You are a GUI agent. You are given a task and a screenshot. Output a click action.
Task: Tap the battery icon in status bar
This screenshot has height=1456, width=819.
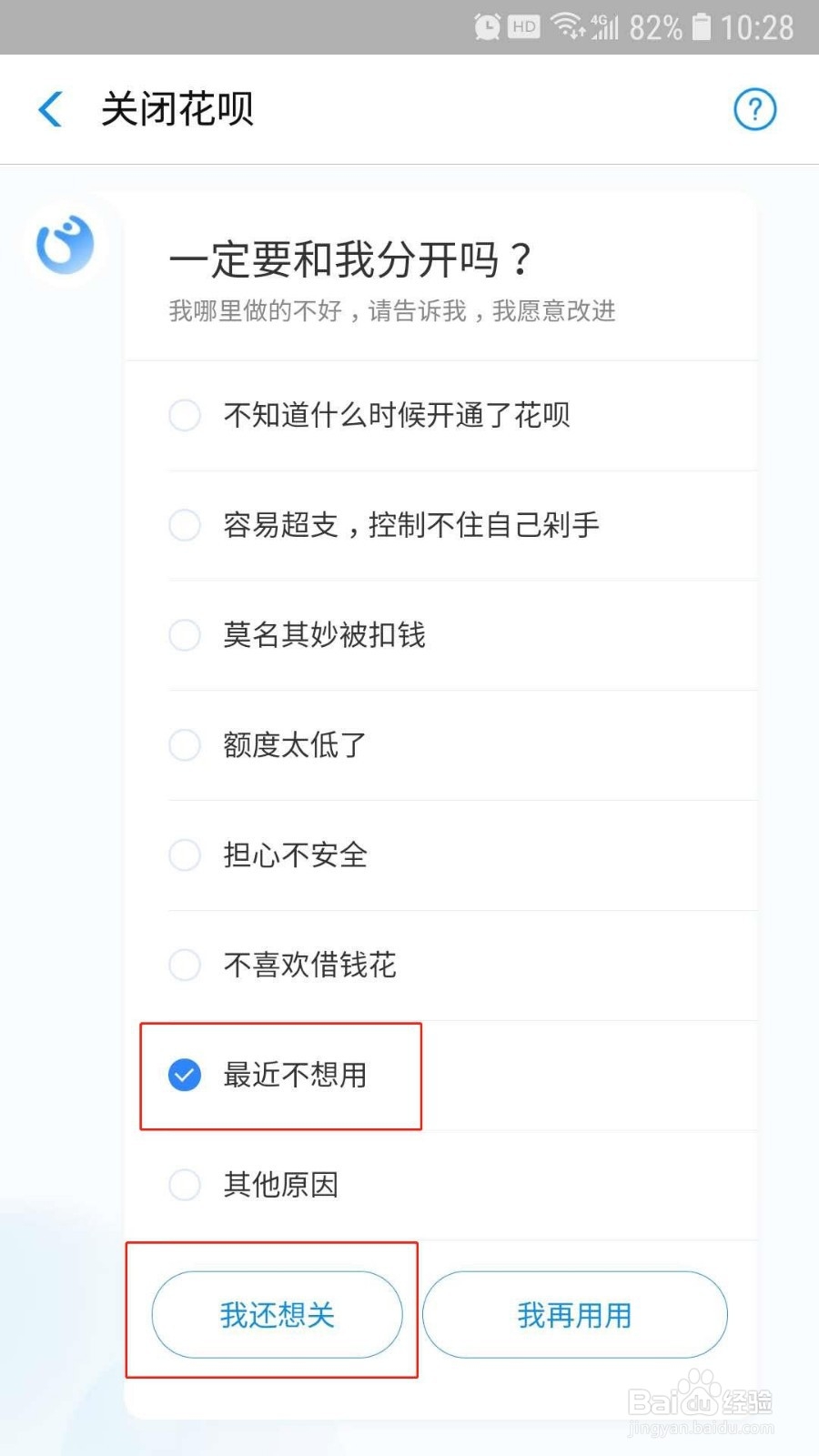(701, 26)
